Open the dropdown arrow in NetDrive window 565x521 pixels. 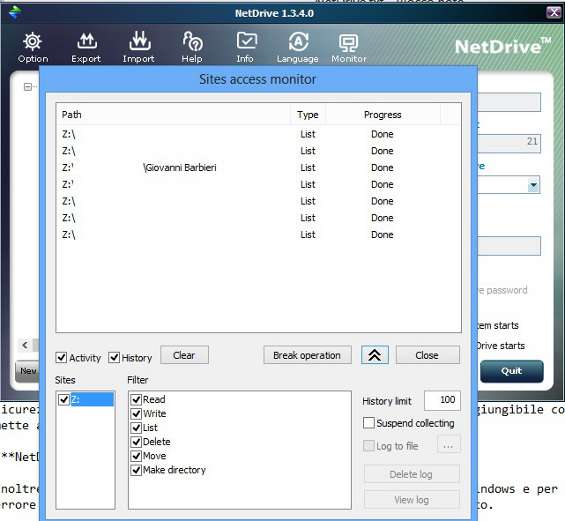click(533, 185)
